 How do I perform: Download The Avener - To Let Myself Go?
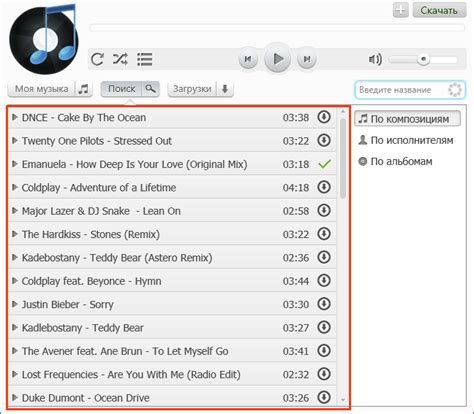pos(324,350)
